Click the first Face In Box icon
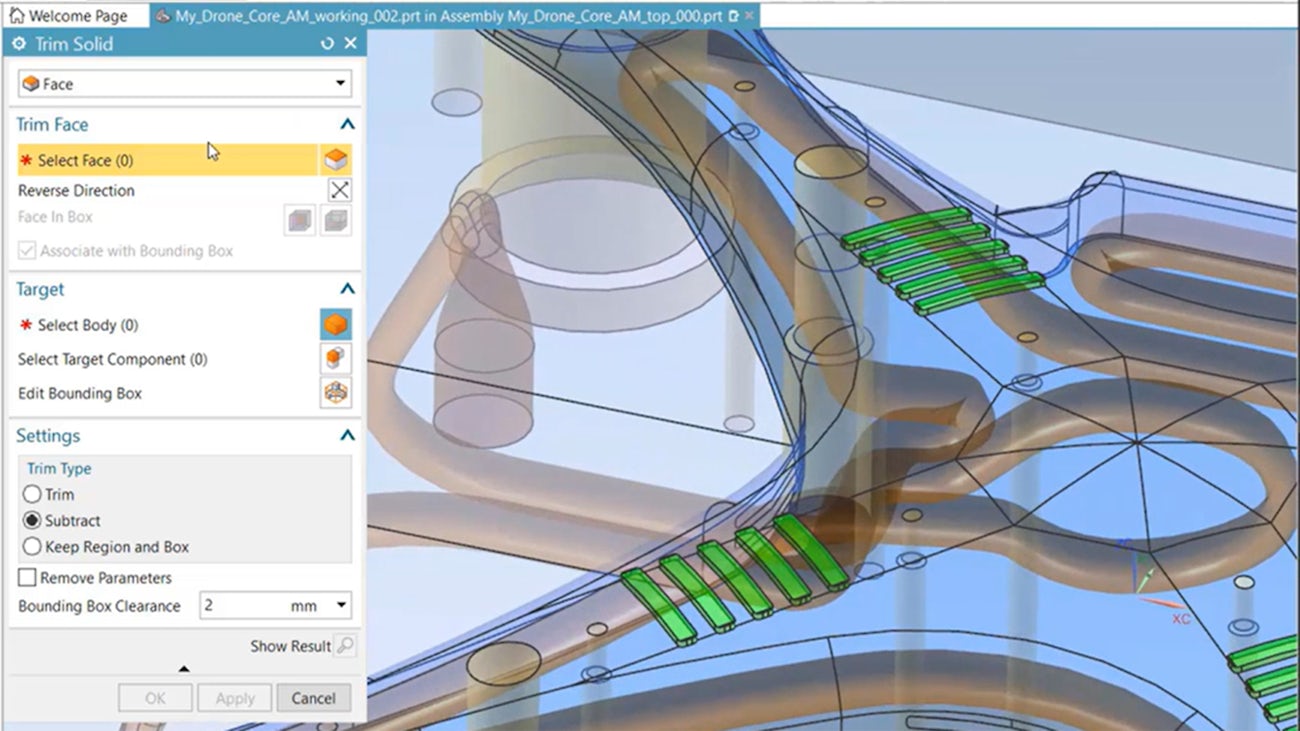The width and height of the screenshot is (1300, 731). click(299, 220)
